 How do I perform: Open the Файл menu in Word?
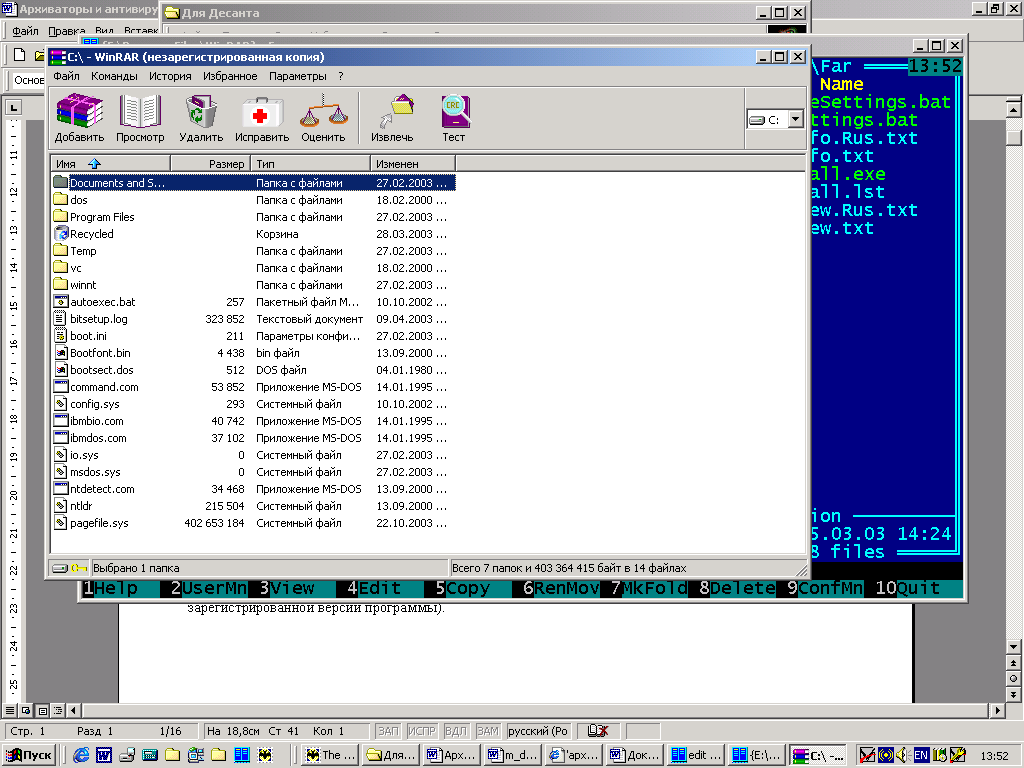tap(25, 31)
